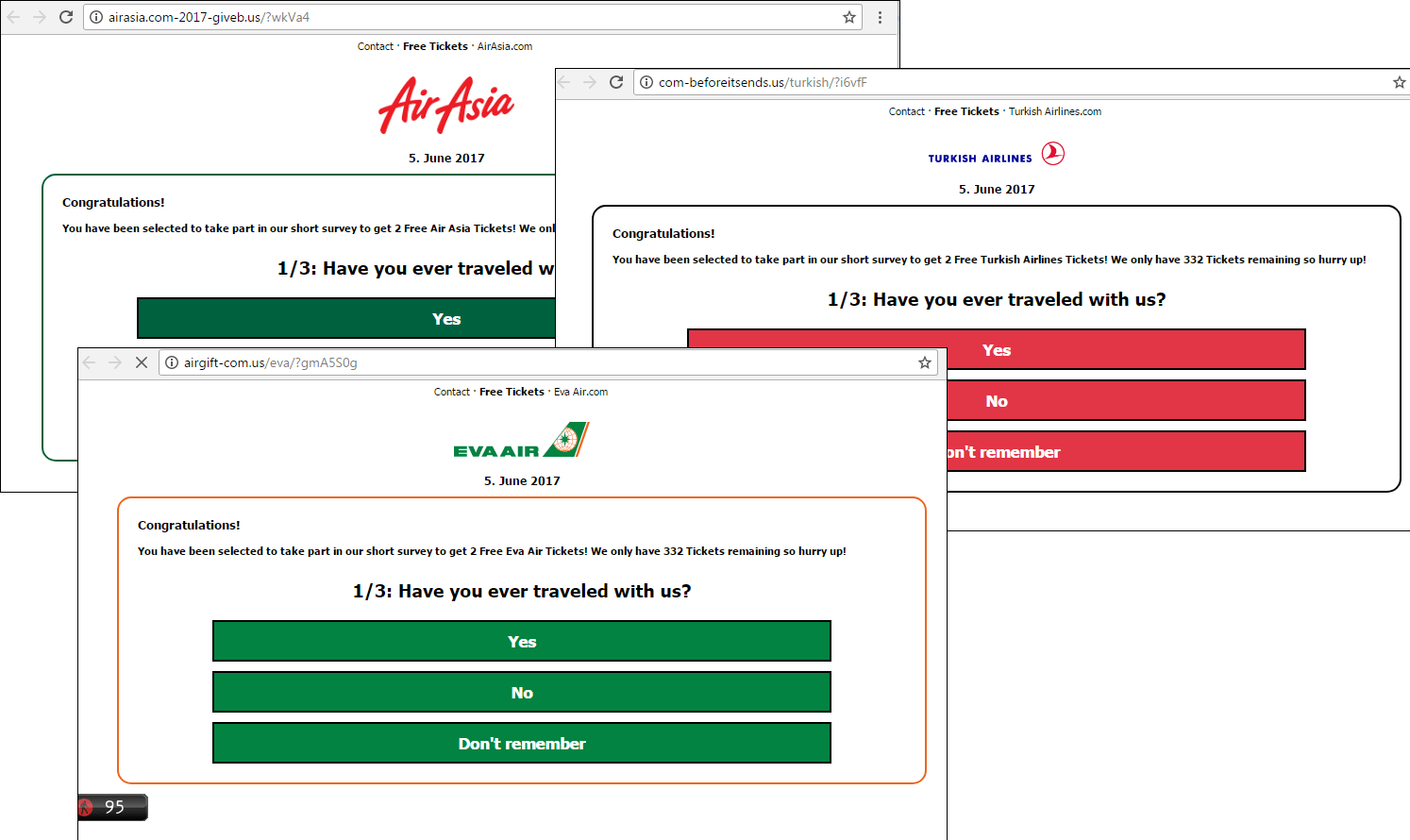The image size is (1410, 840).
Task: Choose Don't remember in Eva Air survey
Action: [522, 743]
